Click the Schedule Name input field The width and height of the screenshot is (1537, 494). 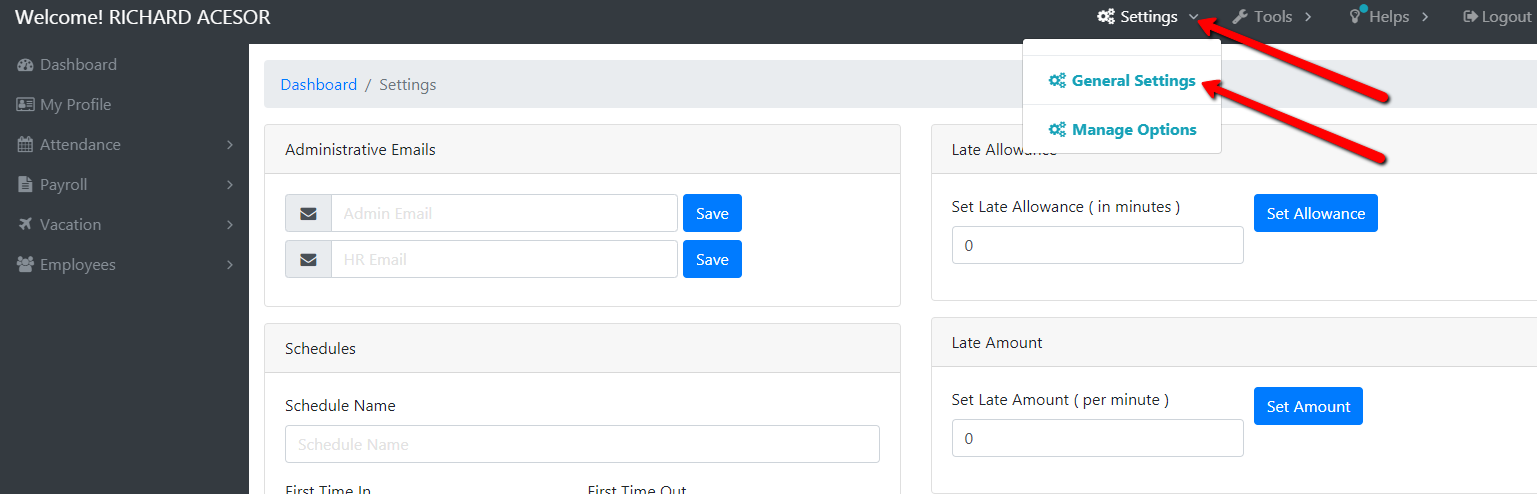(x=582, y=444)
